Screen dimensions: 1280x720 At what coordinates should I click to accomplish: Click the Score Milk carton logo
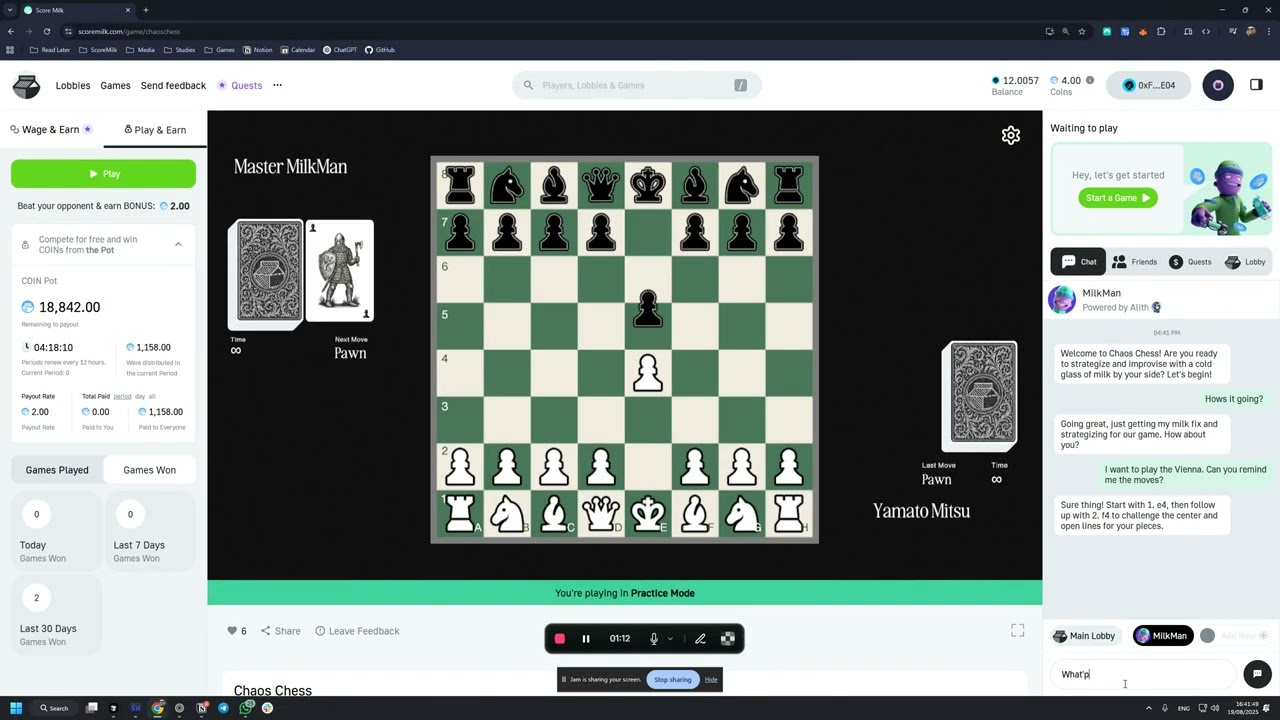(x=26, y=86)
